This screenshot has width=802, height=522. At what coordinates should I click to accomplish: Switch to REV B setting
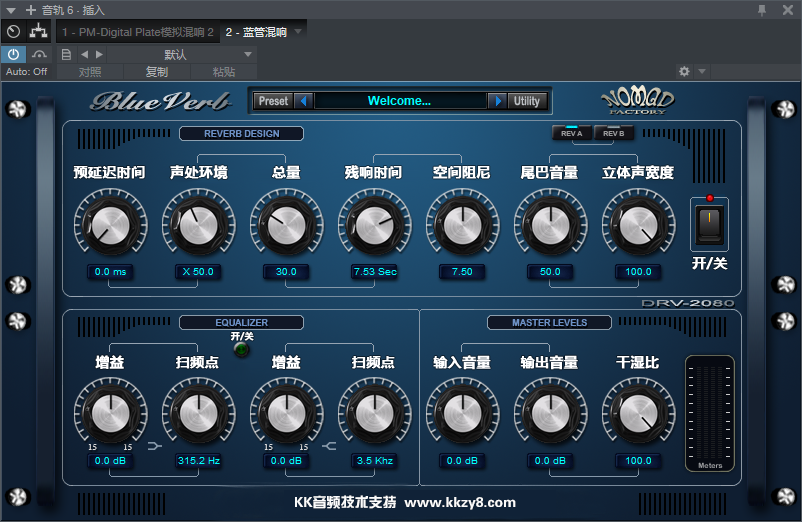click(614, 133)
